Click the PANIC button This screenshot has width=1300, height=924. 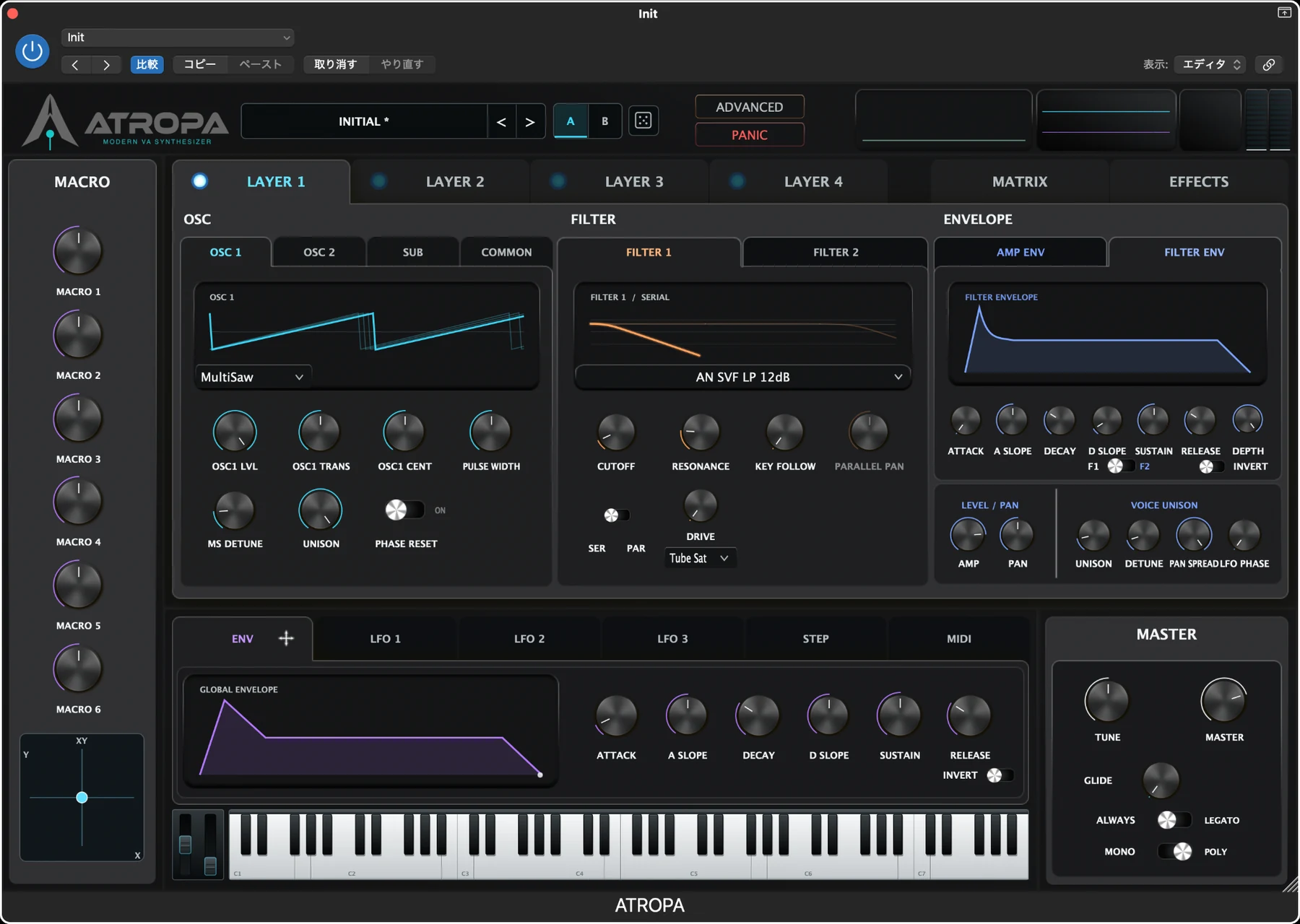[750, 135]
